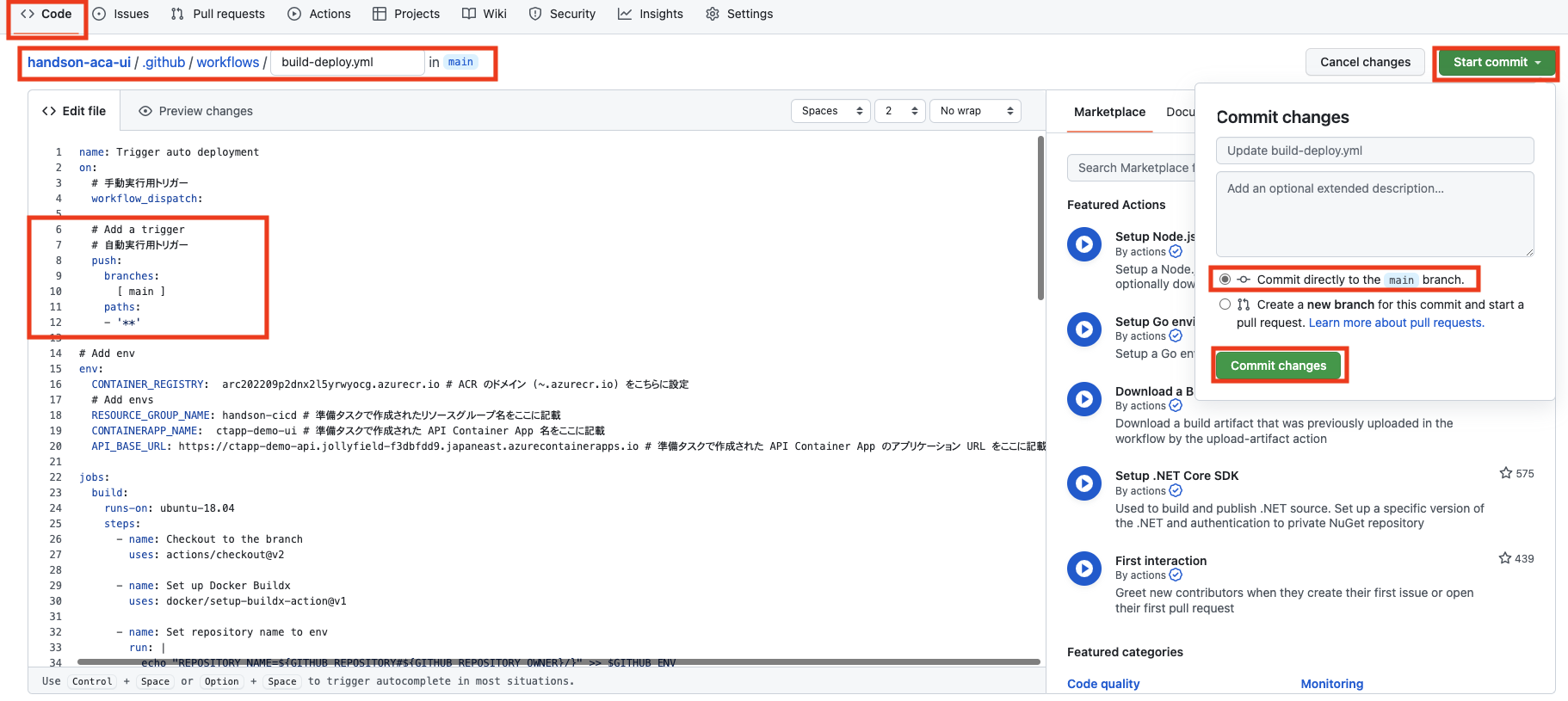Switch to Preview changes tab

coord(196,111)
